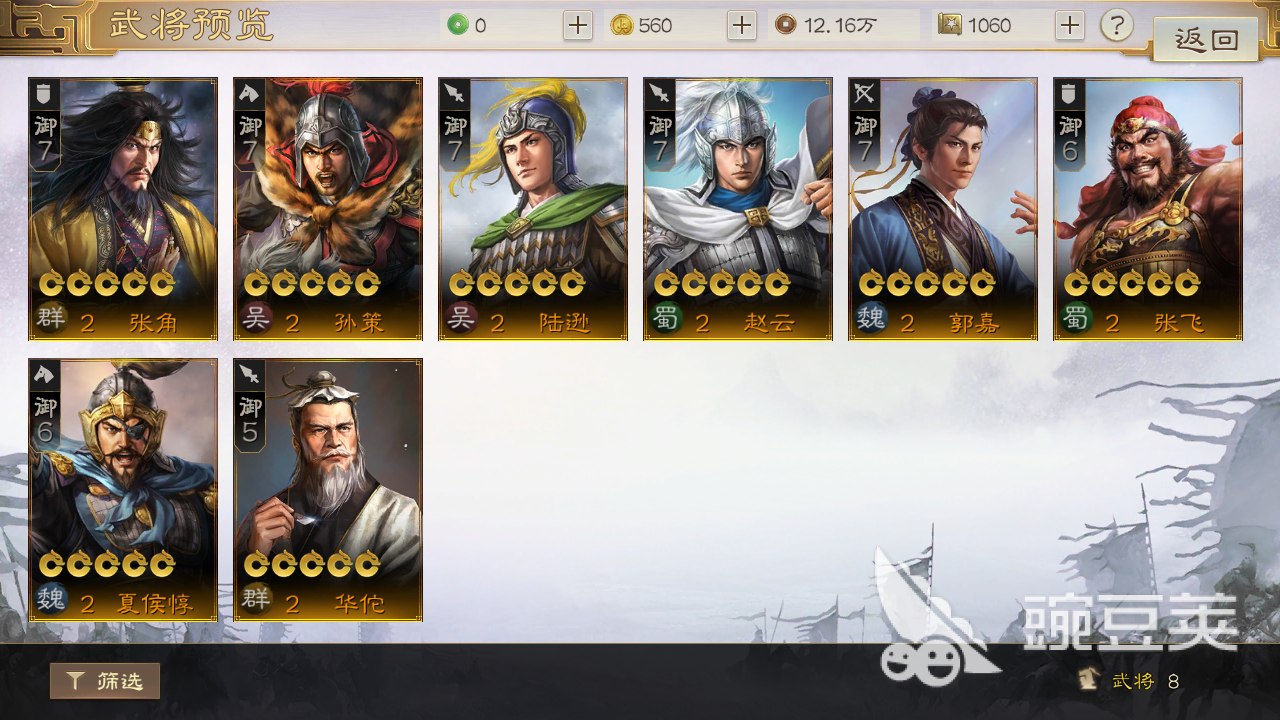This screenshot has height=720, width=1280.
Task: Click the shield troop icon on 张角 card
Action: tap(43, 94)
